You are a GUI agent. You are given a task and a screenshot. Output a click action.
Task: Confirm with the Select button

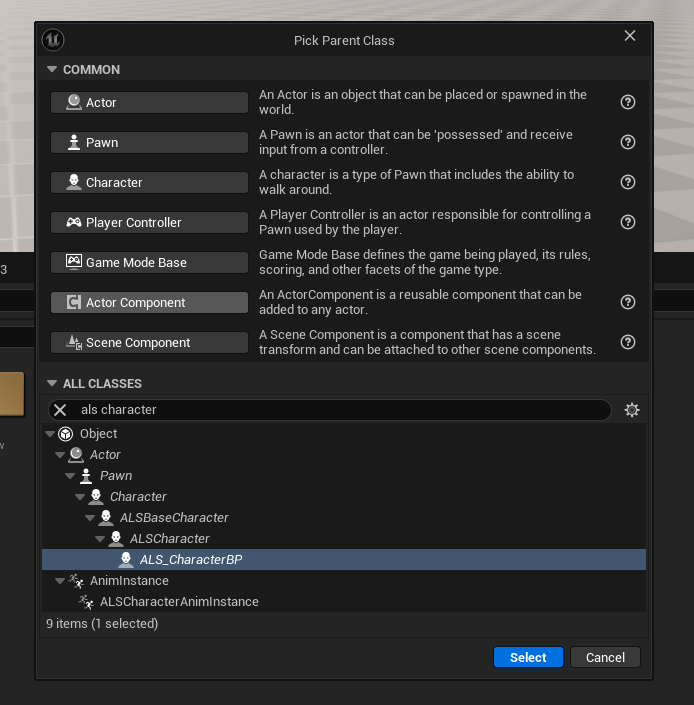pos(528,657)
